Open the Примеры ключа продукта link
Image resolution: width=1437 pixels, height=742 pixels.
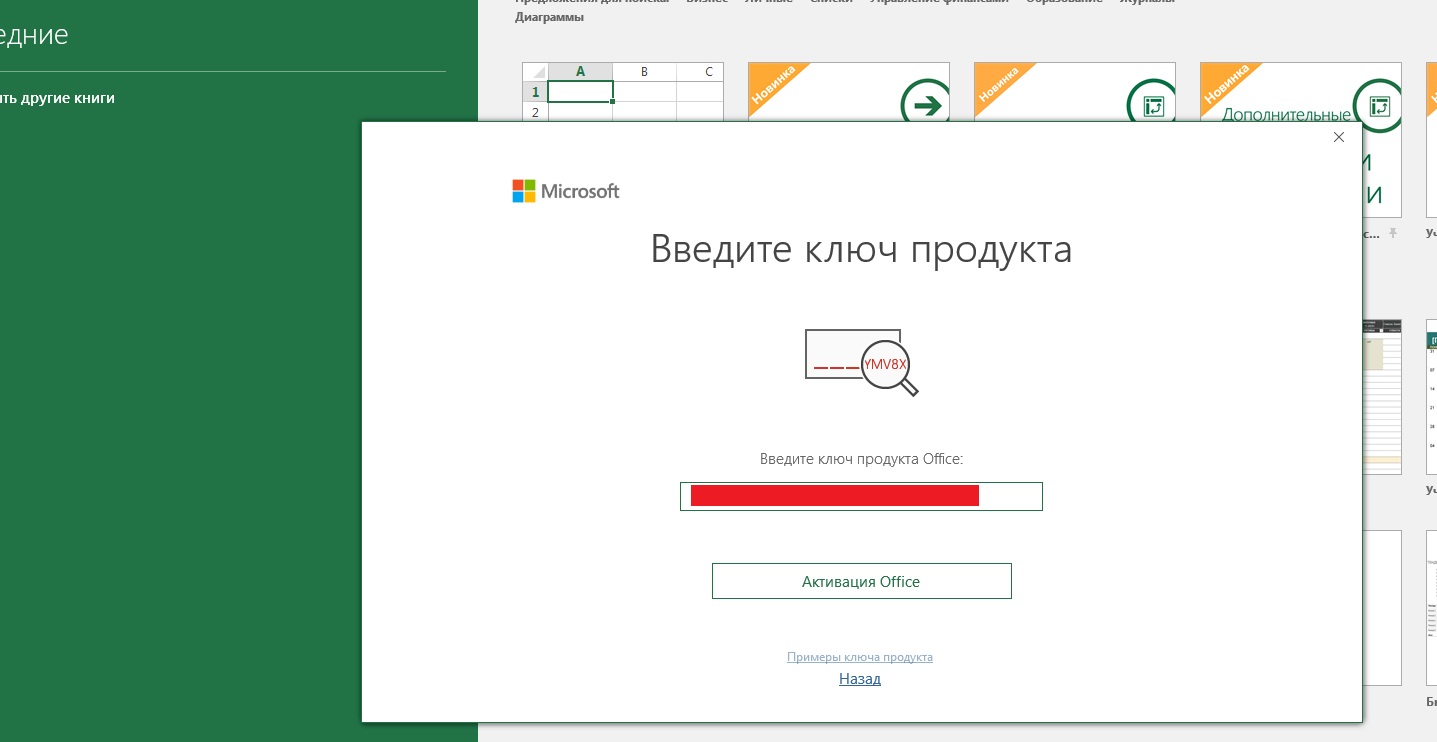pos(860,657)
